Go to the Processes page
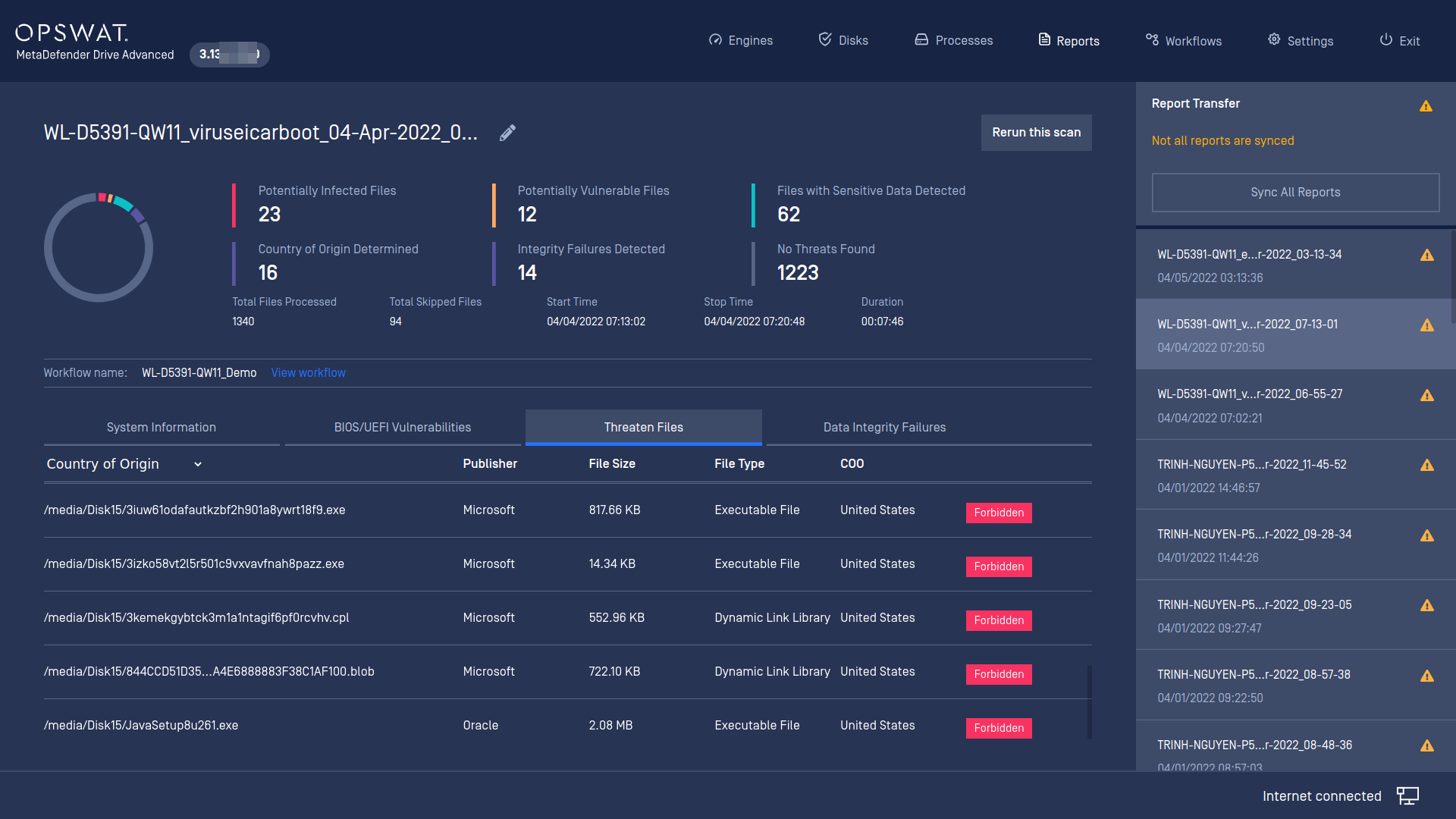Image resolution: width=1456 pixels, height=819 pixels. (x=954, y=40)
